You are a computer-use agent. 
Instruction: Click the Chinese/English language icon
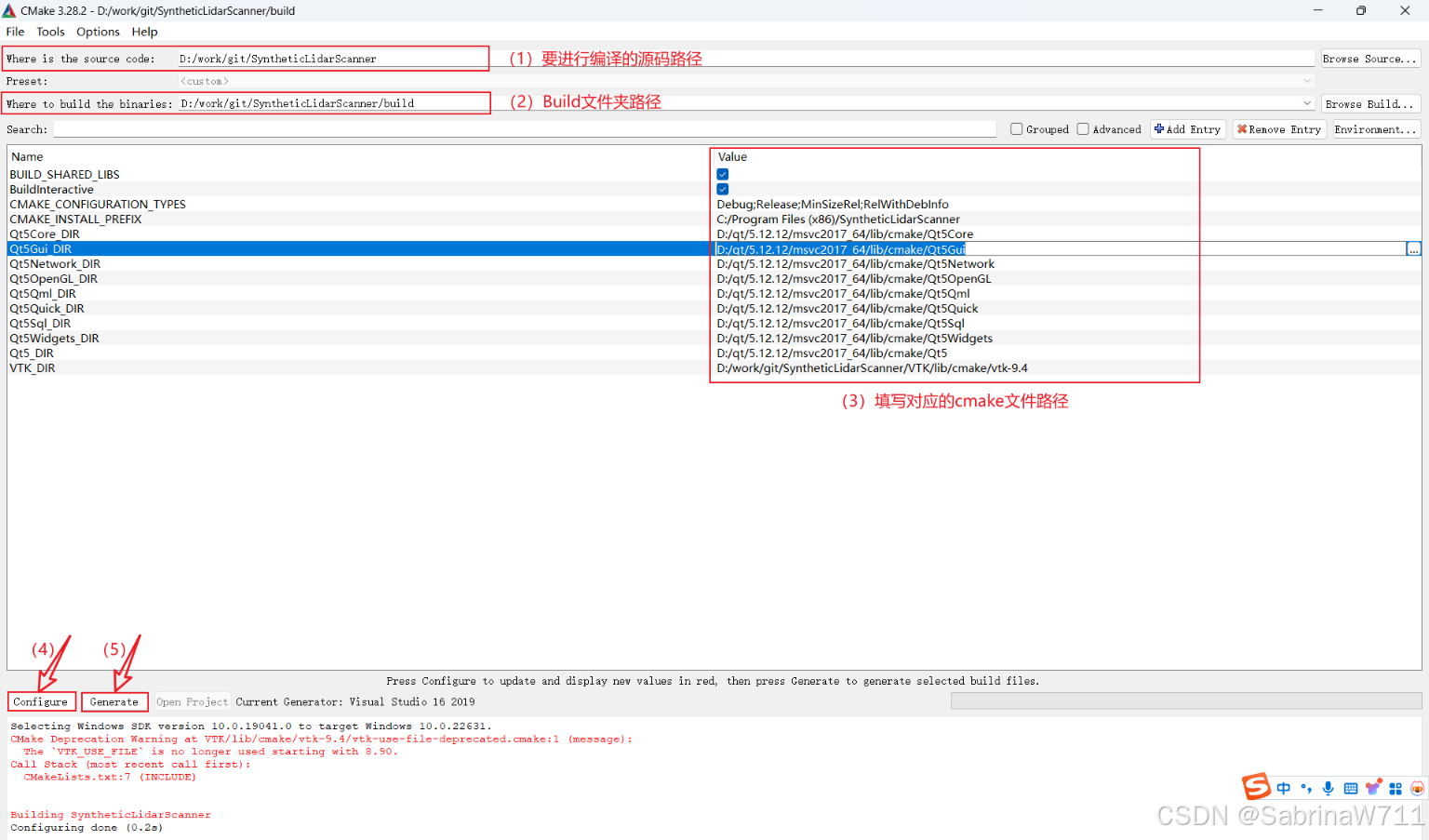coord(1284,787)
